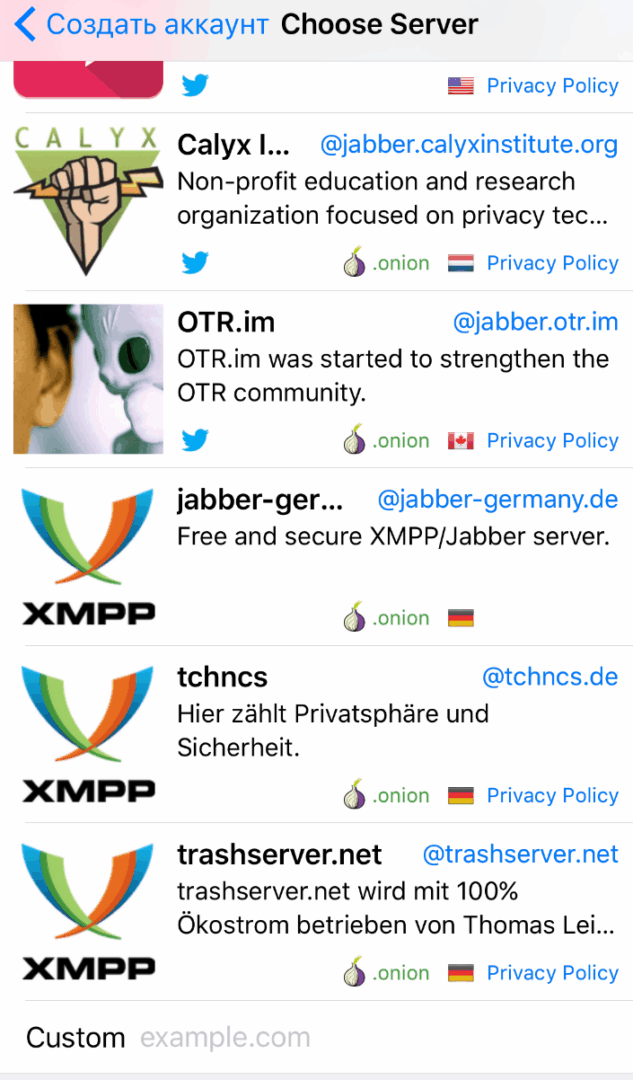Choose the OTR.im alien thumbnail
This screenshot has height=1080, width=633.
[88, 379]
